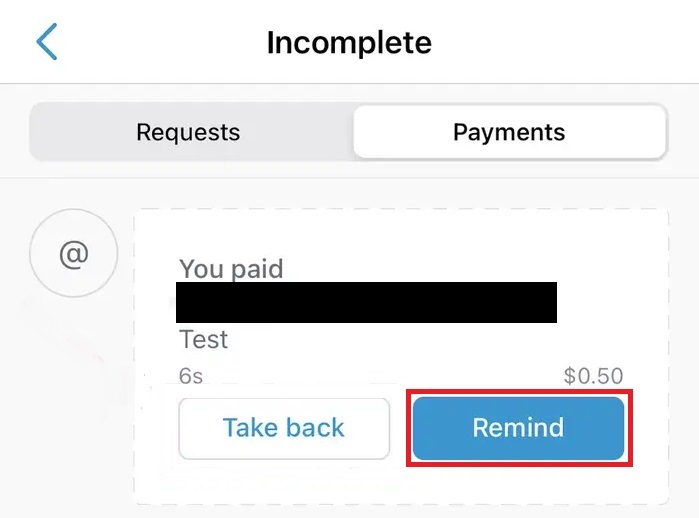This screenshot has height=518, width=699.
Task: Switch to the Requests tab
Action: [x=188, y=132]
